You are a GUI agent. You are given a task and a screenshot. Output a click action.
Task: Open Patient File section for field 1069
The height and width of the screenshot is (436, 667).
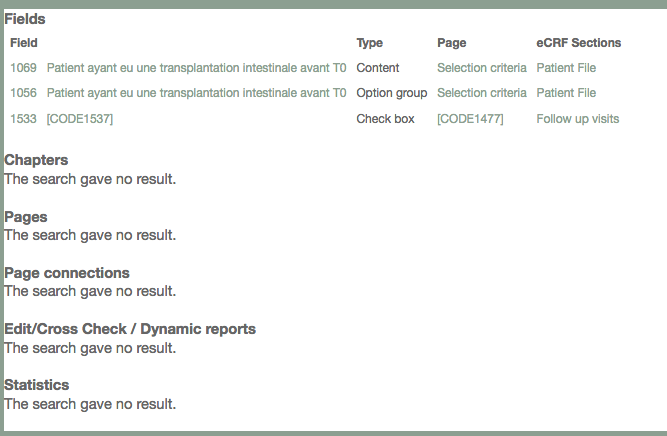click(566, 68)
